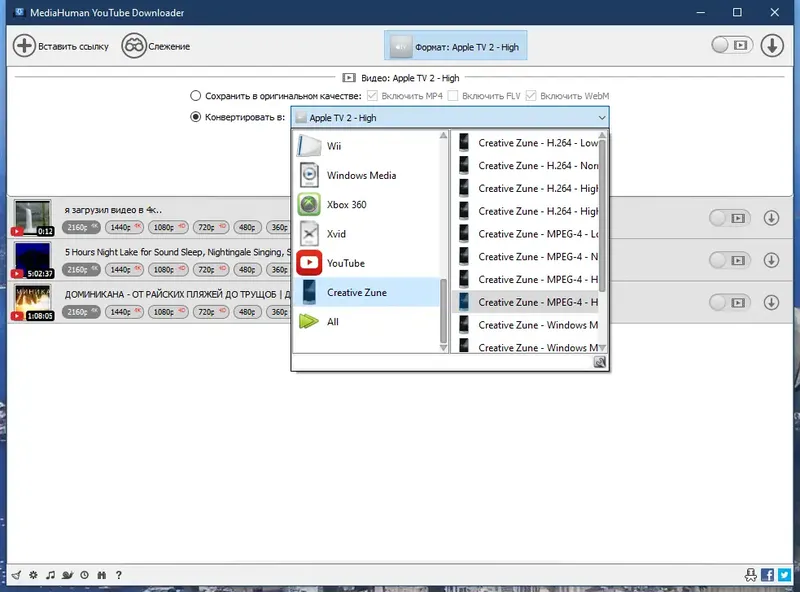Toggle the Include WebM checkbox

tap(531, 95)
